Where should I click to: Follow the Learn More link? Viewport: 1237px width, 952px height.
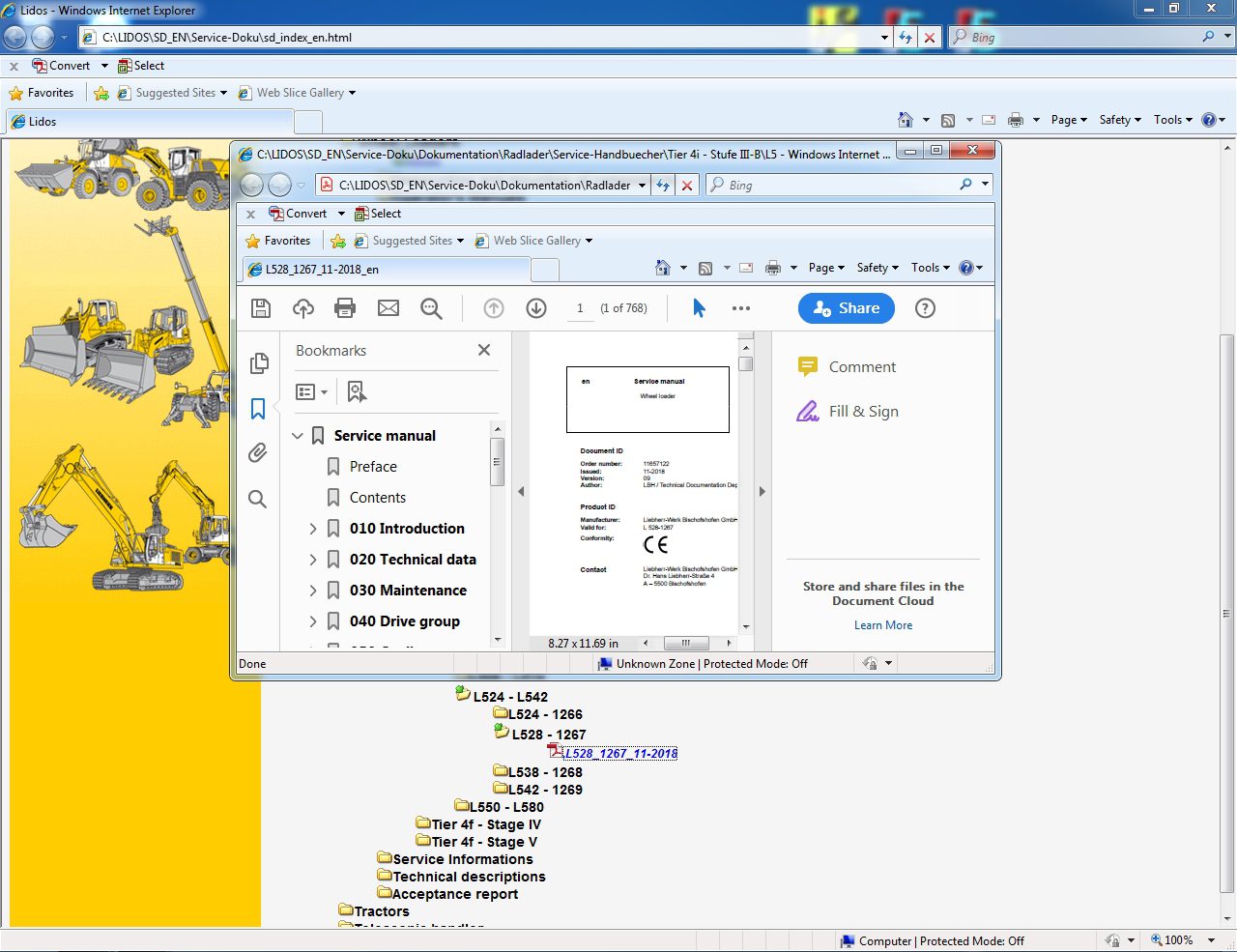(x=882, y=625)
